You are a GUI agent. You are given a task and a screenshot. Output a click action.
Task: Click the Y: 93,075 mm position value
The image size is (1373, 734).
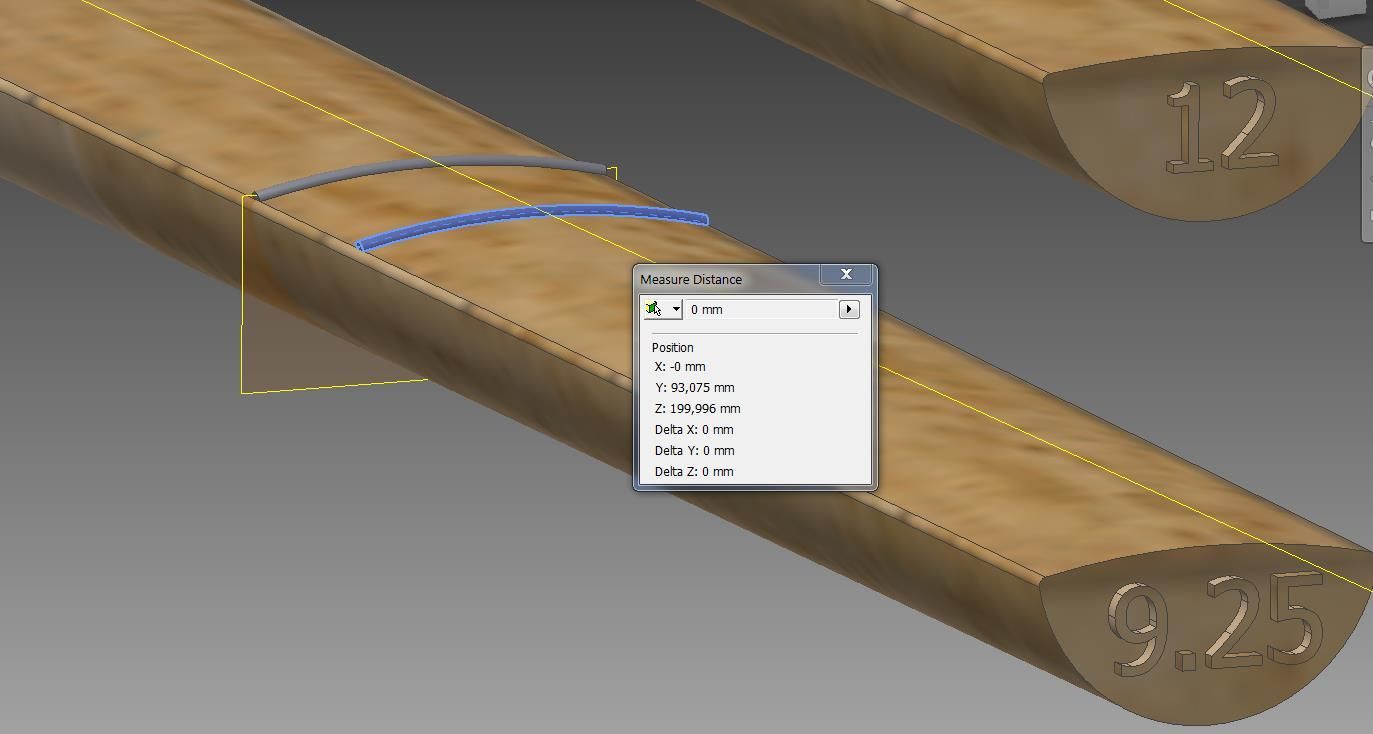(695, 387)
